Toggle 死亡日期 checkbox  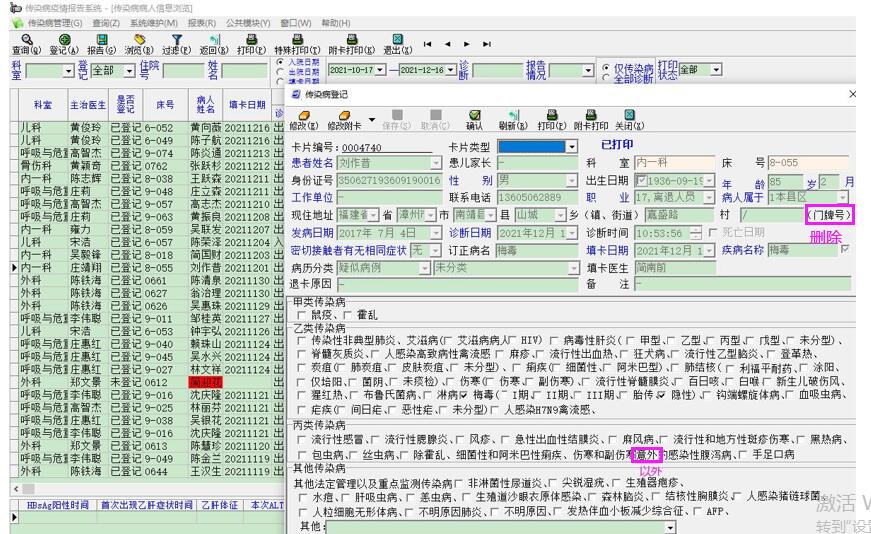click(713, 232)
